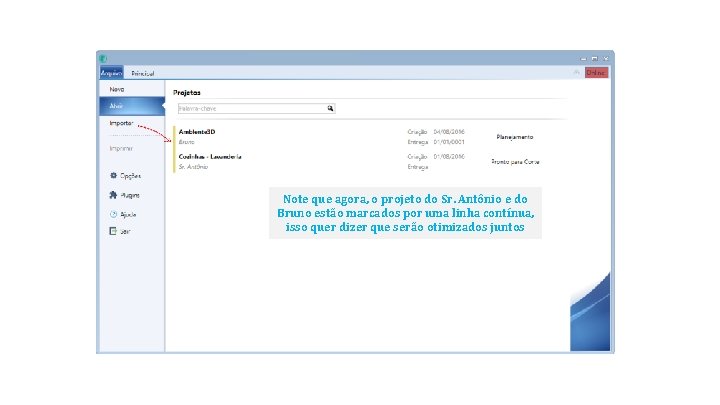Choose Novo in the file menu
Image resolution: width=720 pixels, height=405 pixels.
[117, 90]
